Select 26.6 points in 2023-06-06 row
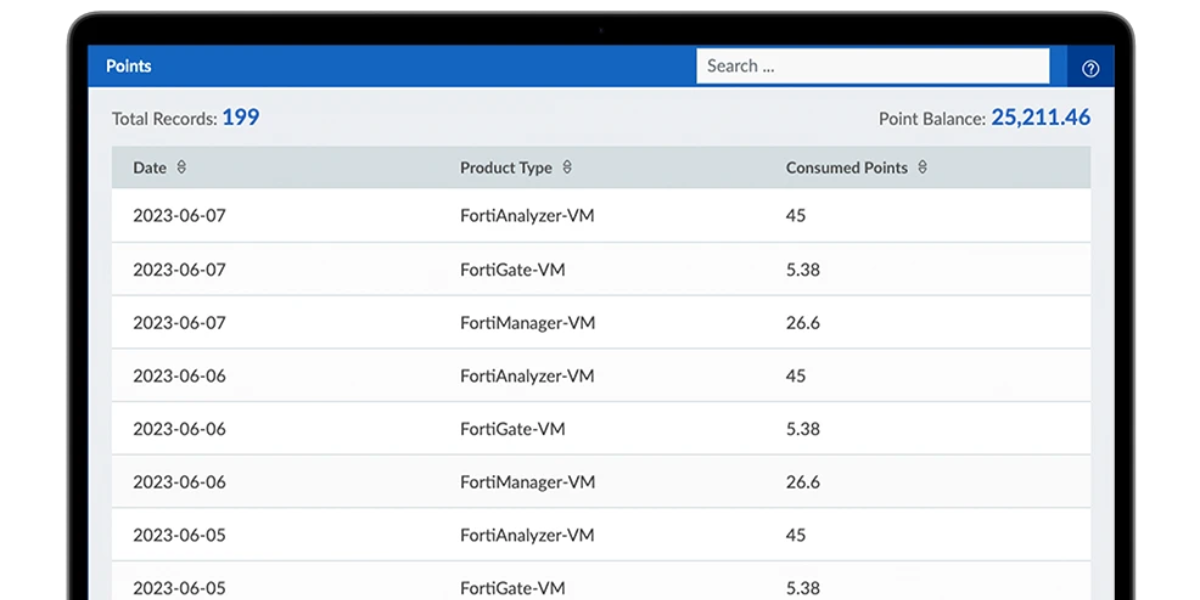The image size is (1200, 600). (803, 482)
